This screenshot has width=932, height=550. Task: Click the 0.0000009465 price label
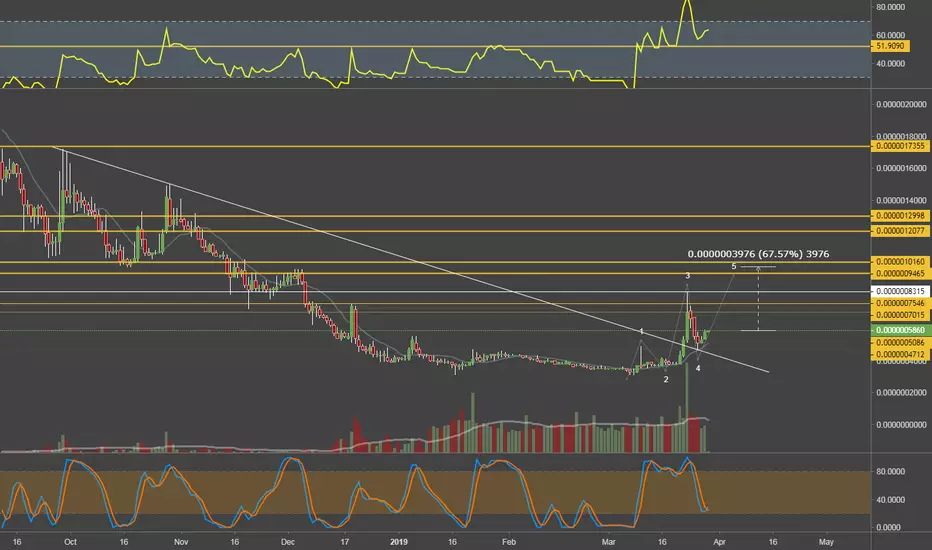coord(900,274)
